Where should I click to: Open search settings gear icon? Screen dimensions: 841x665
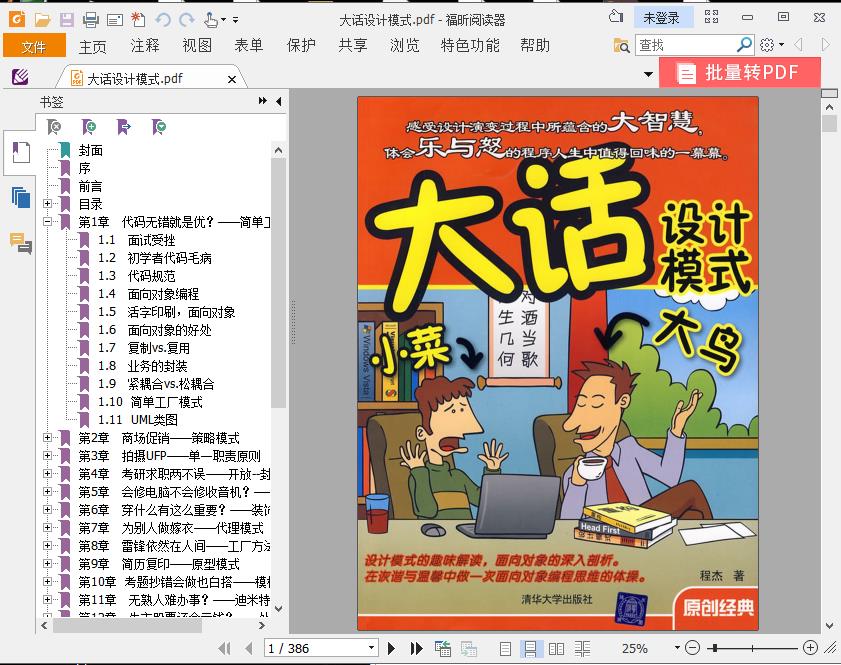coord(768,45)
